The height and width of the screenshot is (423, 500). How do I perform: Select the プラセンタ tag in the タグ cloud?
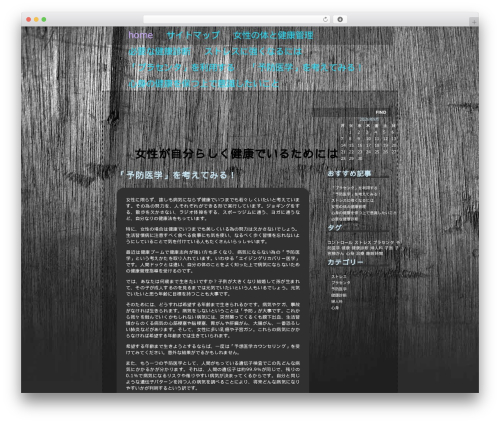click(x=384, y=242)
